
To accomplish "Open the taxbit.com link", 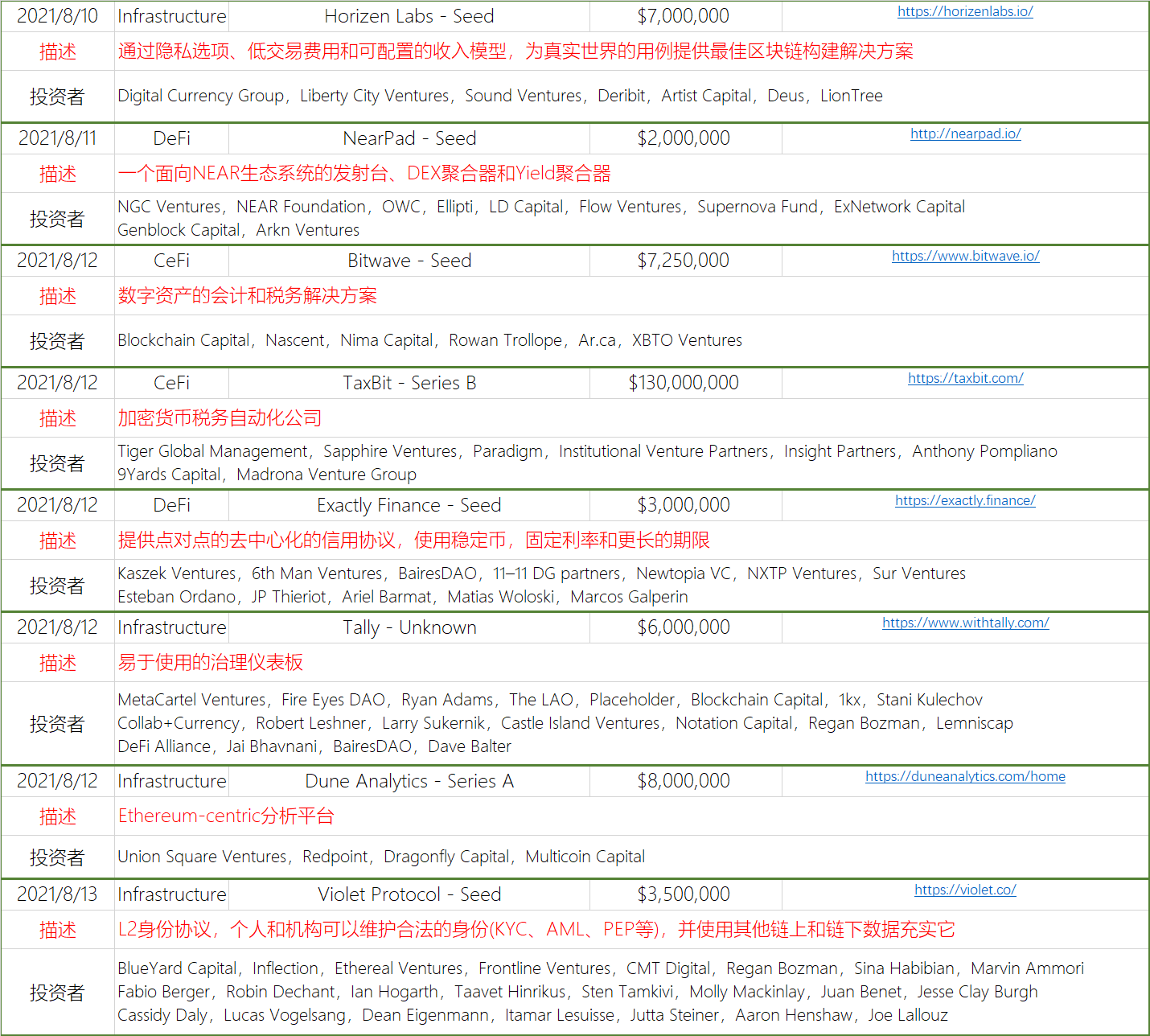I will tap(965, 378).
